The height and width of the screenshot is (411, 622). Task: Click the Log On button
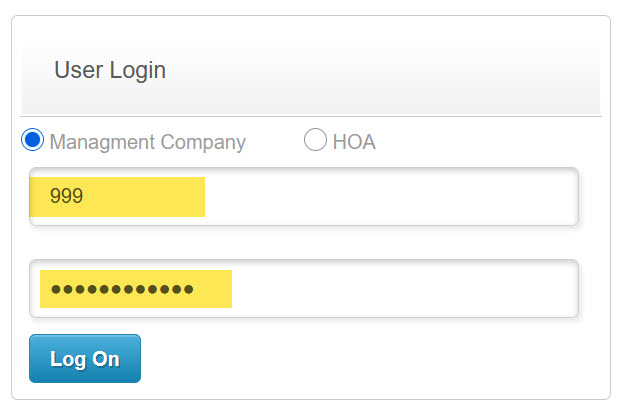coord(85,359)
